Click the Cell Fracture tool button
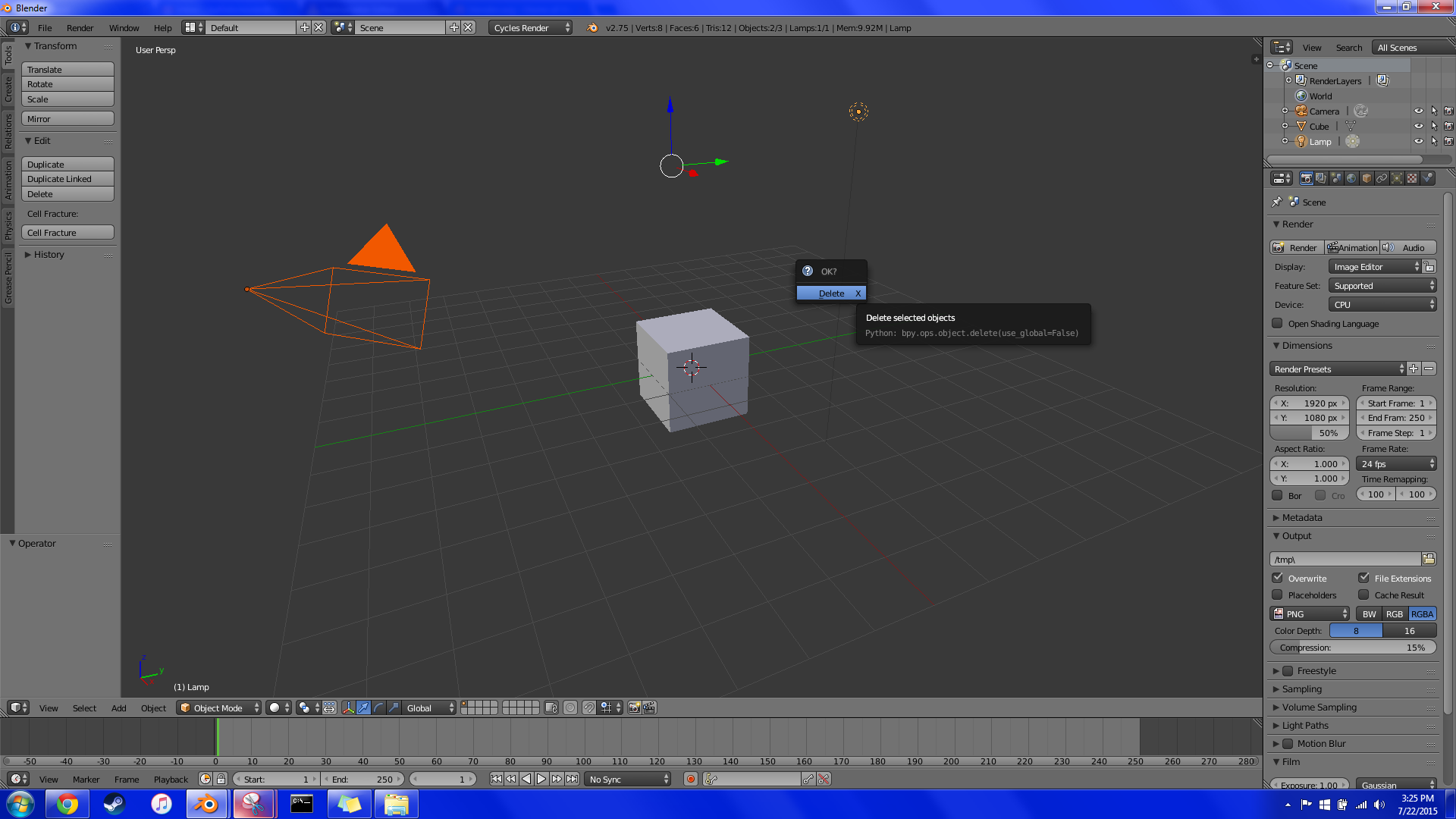This screenshot has width=1456, height=819. [68, 232]
